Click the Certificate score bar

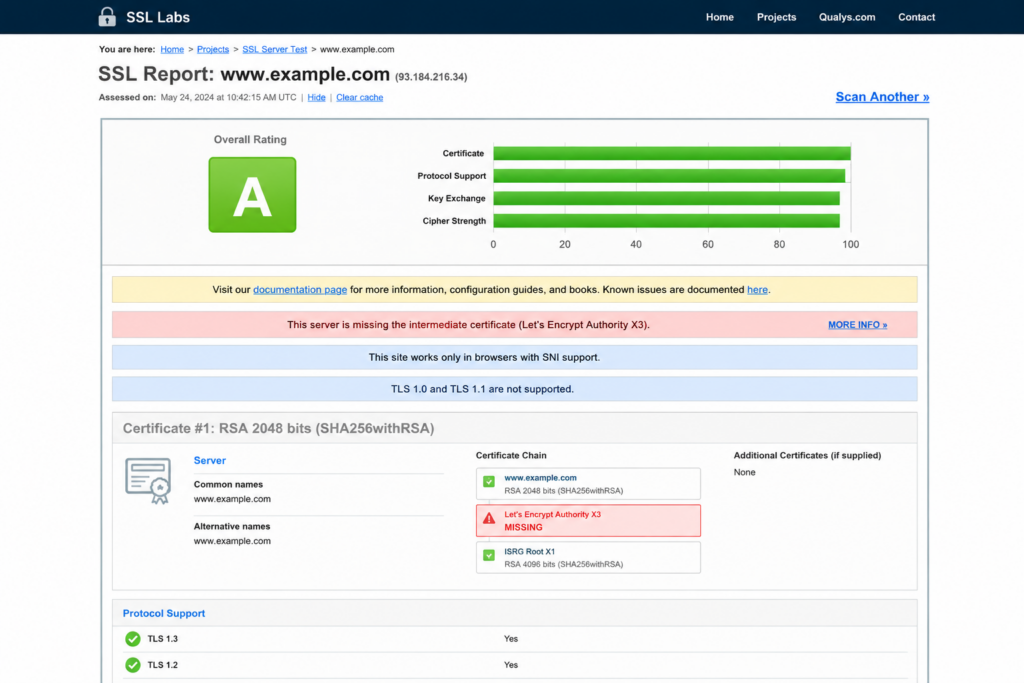[x=672, y=153]
